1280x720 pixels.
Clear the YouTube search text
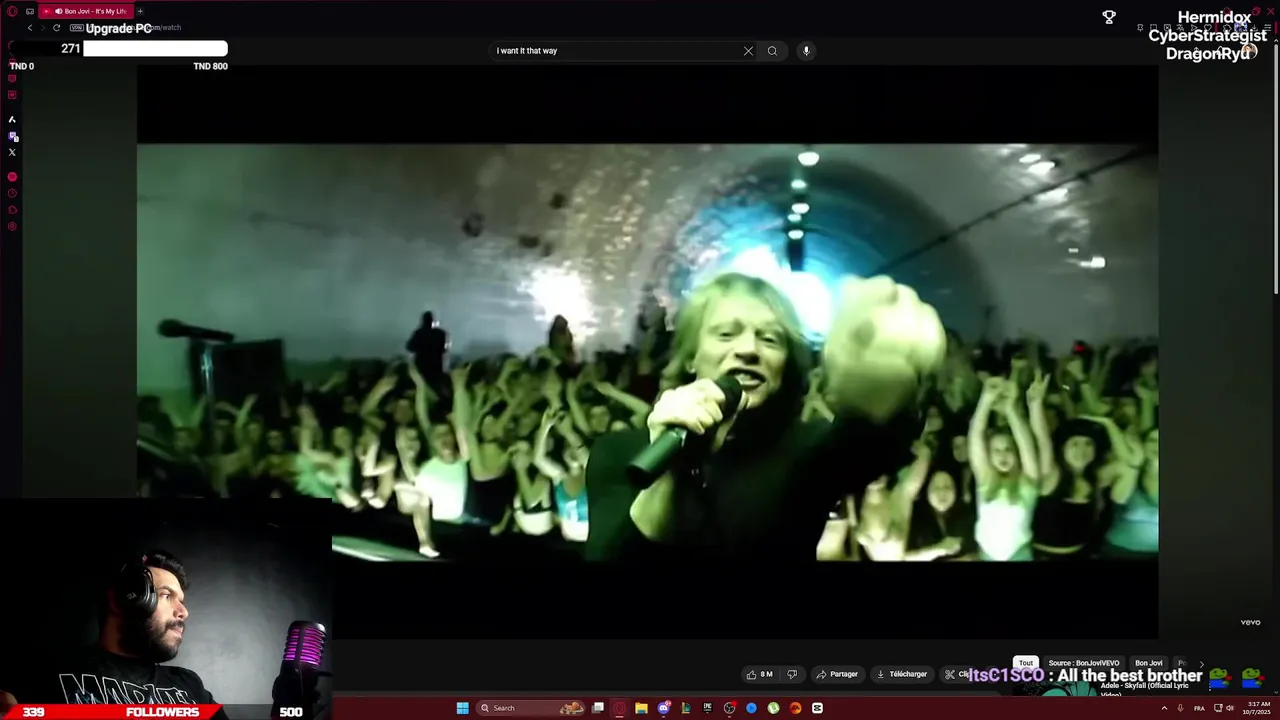click(x=748, y=51)
